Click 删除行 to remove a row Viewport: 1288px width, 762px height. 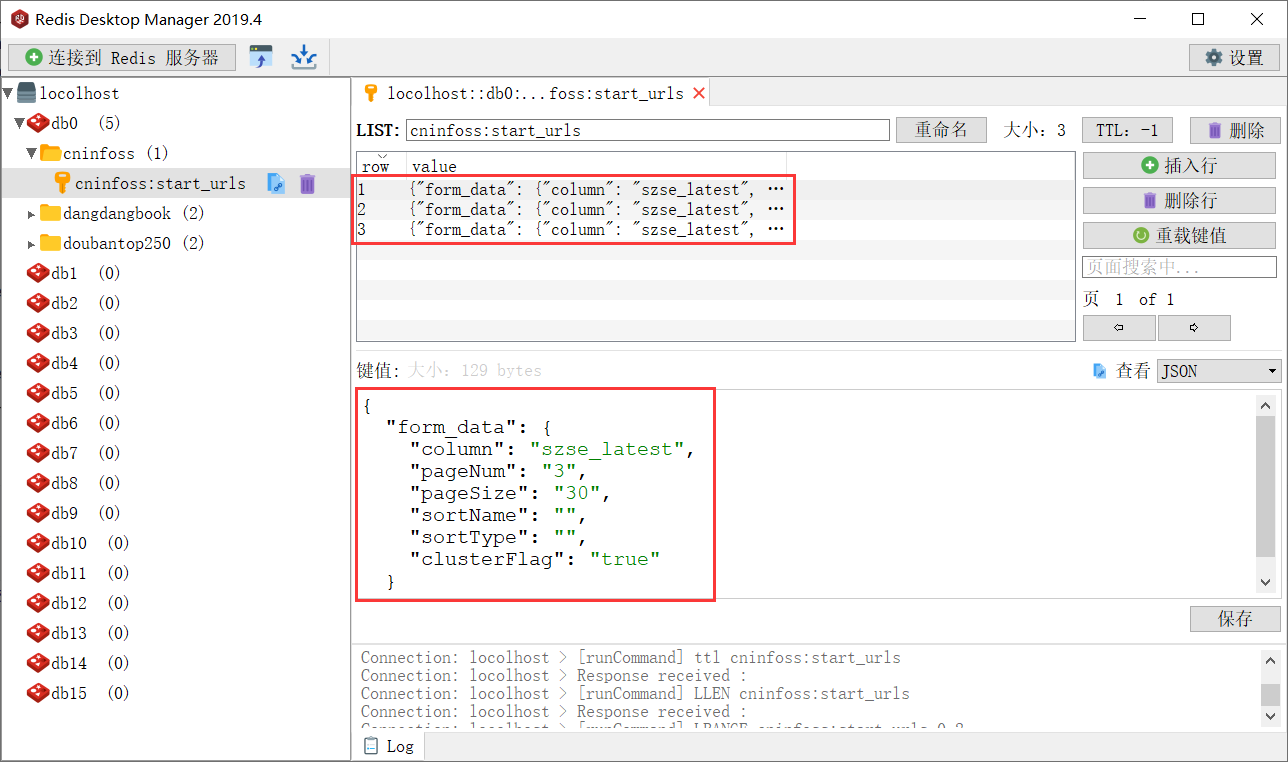pyautogui.click(x=1179, y=200)
